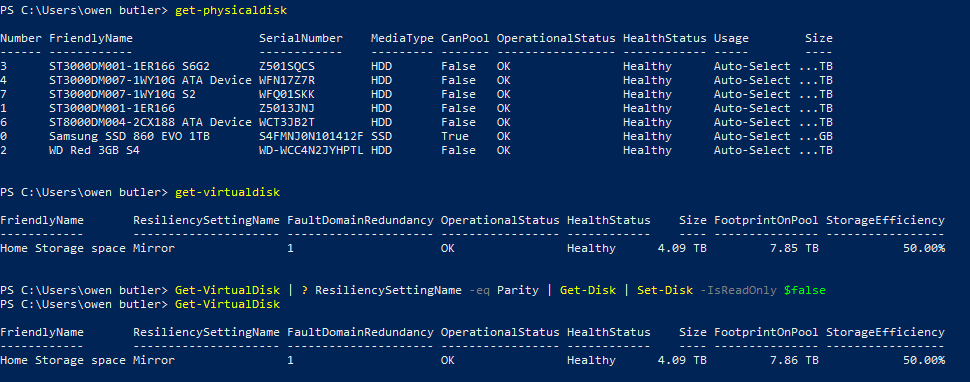Image resolution: width=970 pixels, height=382 pixels.
Task: Click friendly name ST3000DM001-1ER166 S6G2
Action: [129, 66]
